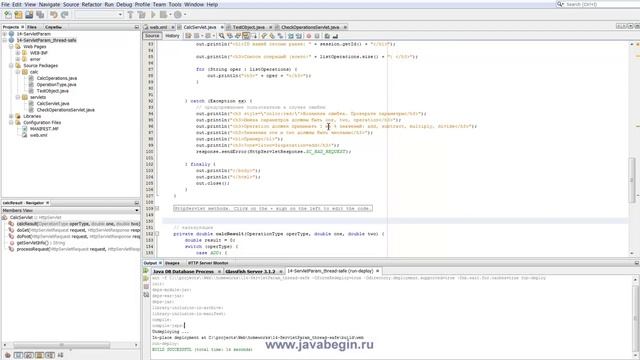This screenshot has height=360, width=640.
Task: Click the Undo toolbar icon
Action: [54, 15]
